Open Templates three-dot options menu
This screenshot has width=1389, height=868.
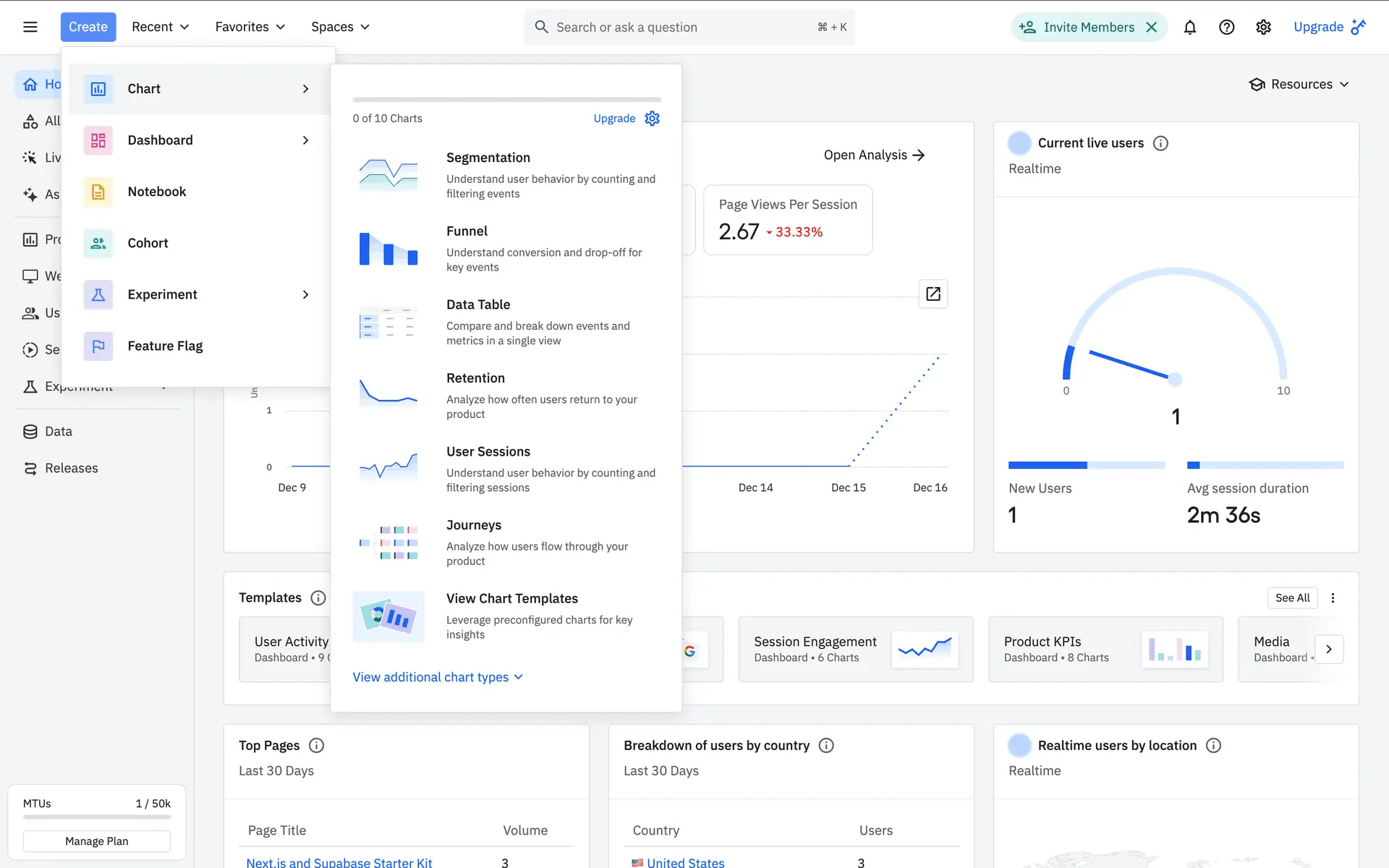(x=1333, y=598)
